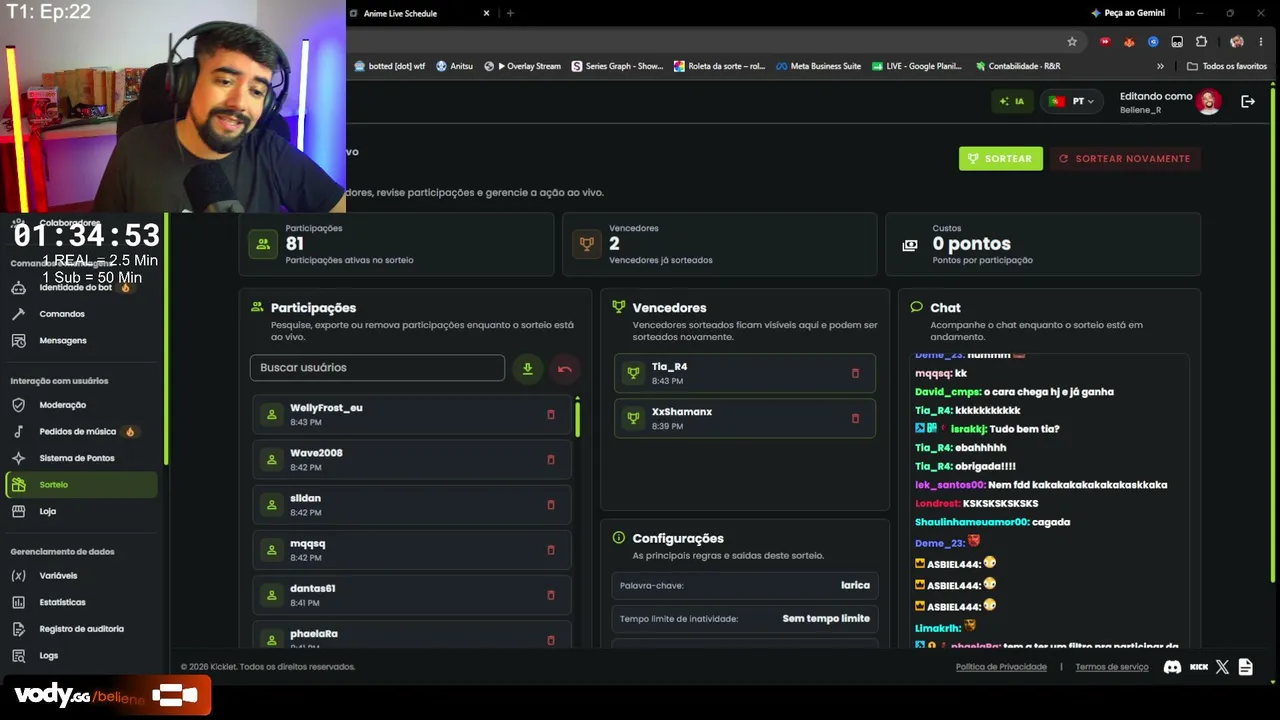Click chat username Shaulinhameuamor00
The image size is (1280, 720).
[x=971, y=522]
